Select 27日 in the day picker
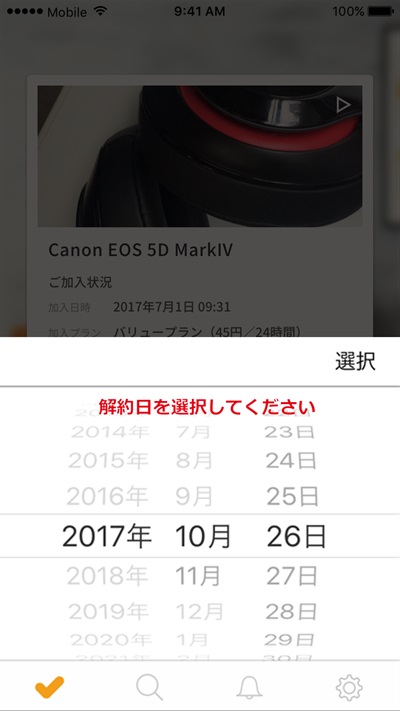Image resolution: width=400 pixels, height=711 pixels. click(x=292, y=576)
